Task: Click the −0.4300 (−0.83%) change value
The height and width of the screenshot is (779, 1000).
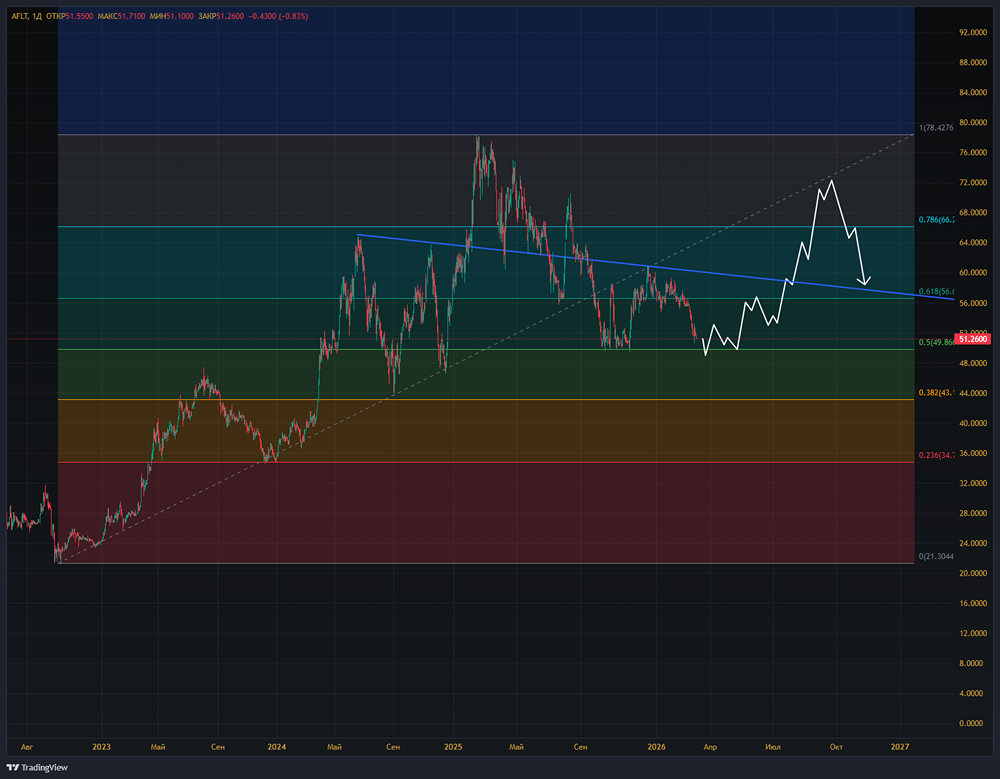Action: 278,16
